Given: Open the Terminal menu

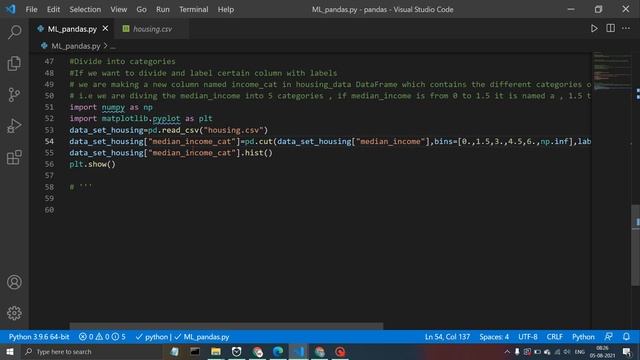Looking at the screenshot, I should click(193, 9).
